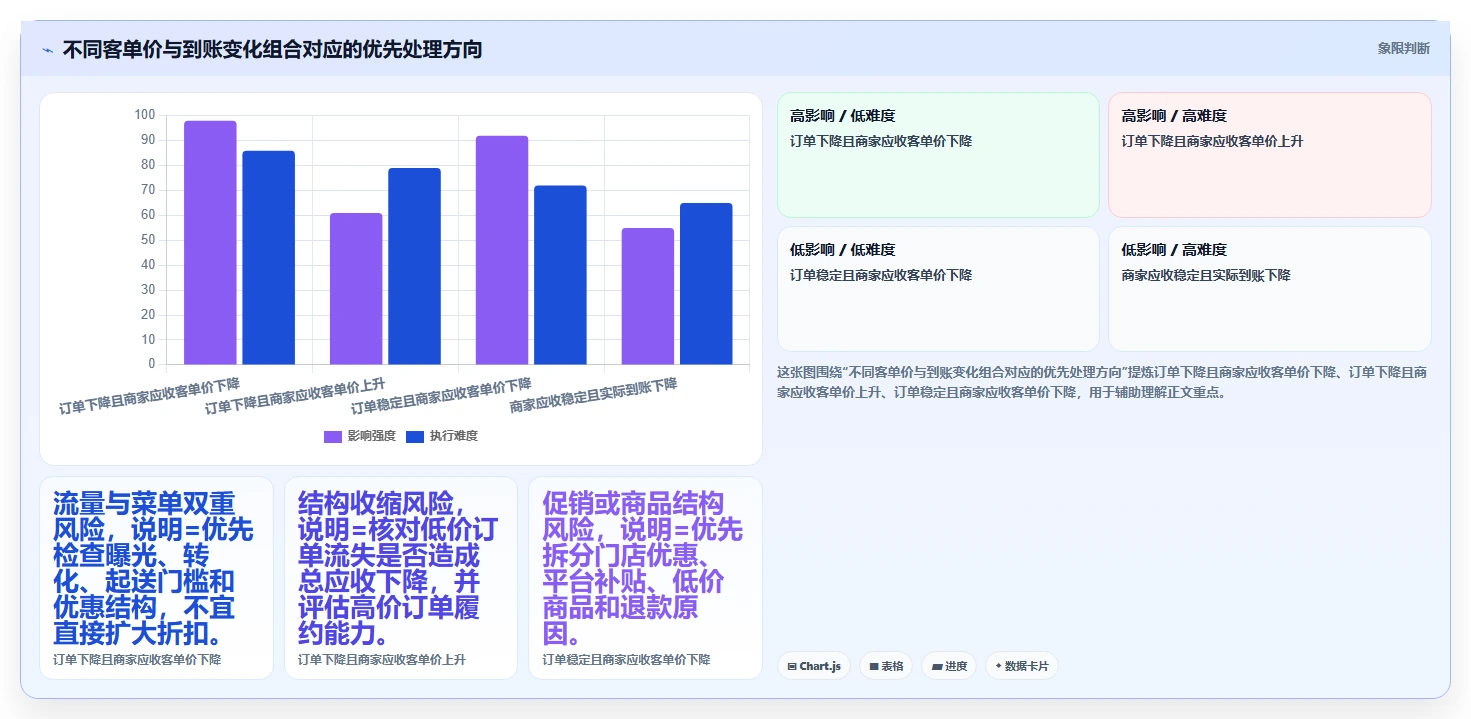This screenshot has height=719, width=1471.
Task: Click the y-axis value 0
Action: [152, 364]
